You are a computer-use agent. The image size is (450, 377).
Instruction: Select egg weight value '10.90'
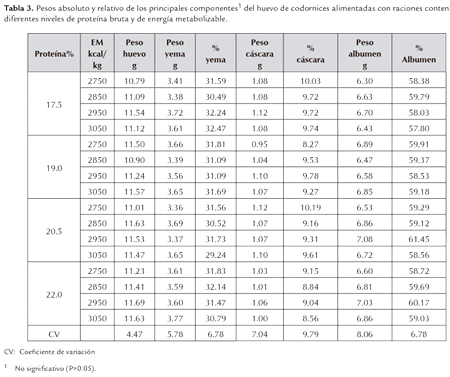click(134, 160)
